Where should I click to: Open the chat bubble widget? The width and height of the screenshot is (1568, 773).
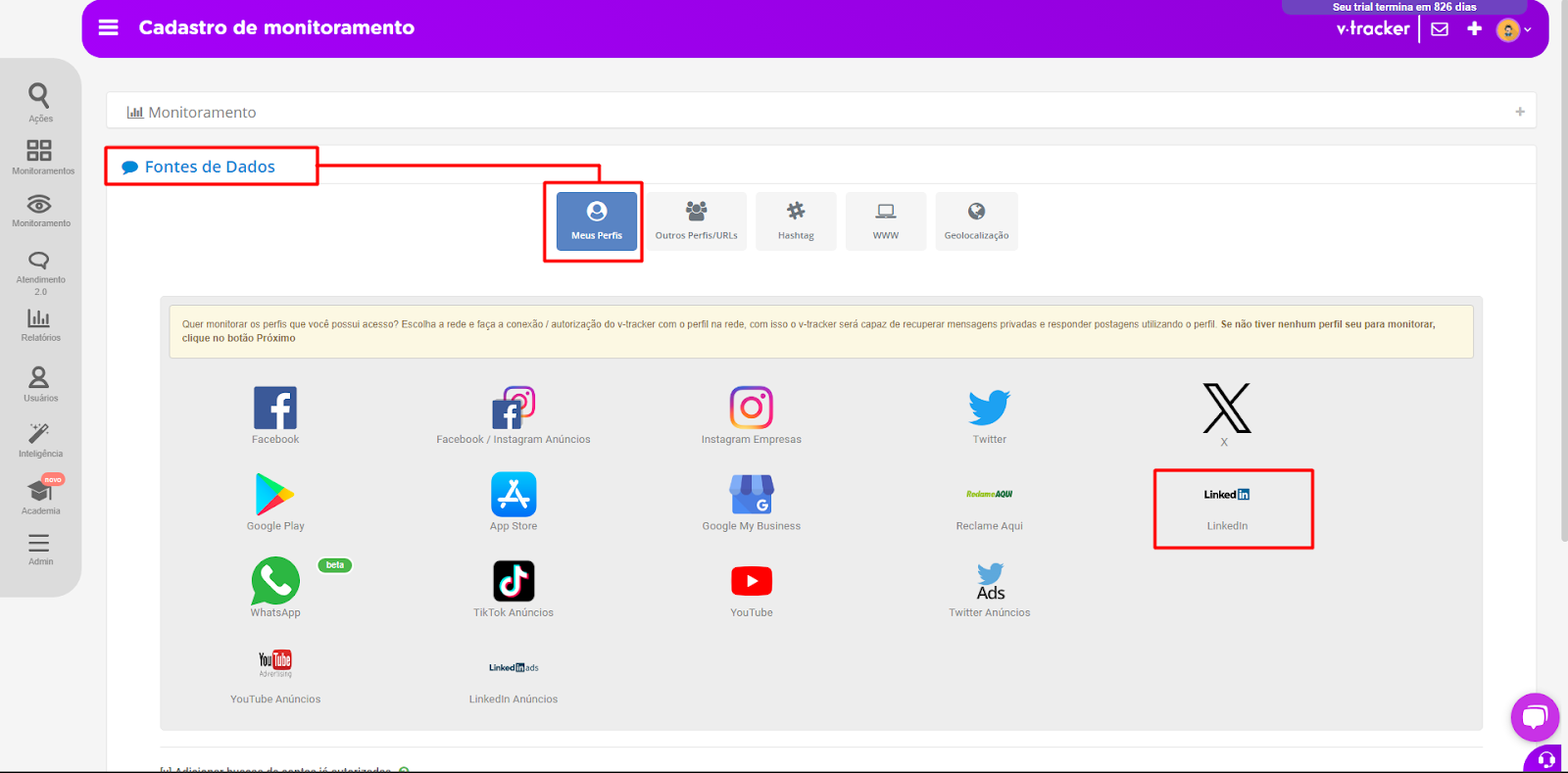click(x=1535, y=717)
